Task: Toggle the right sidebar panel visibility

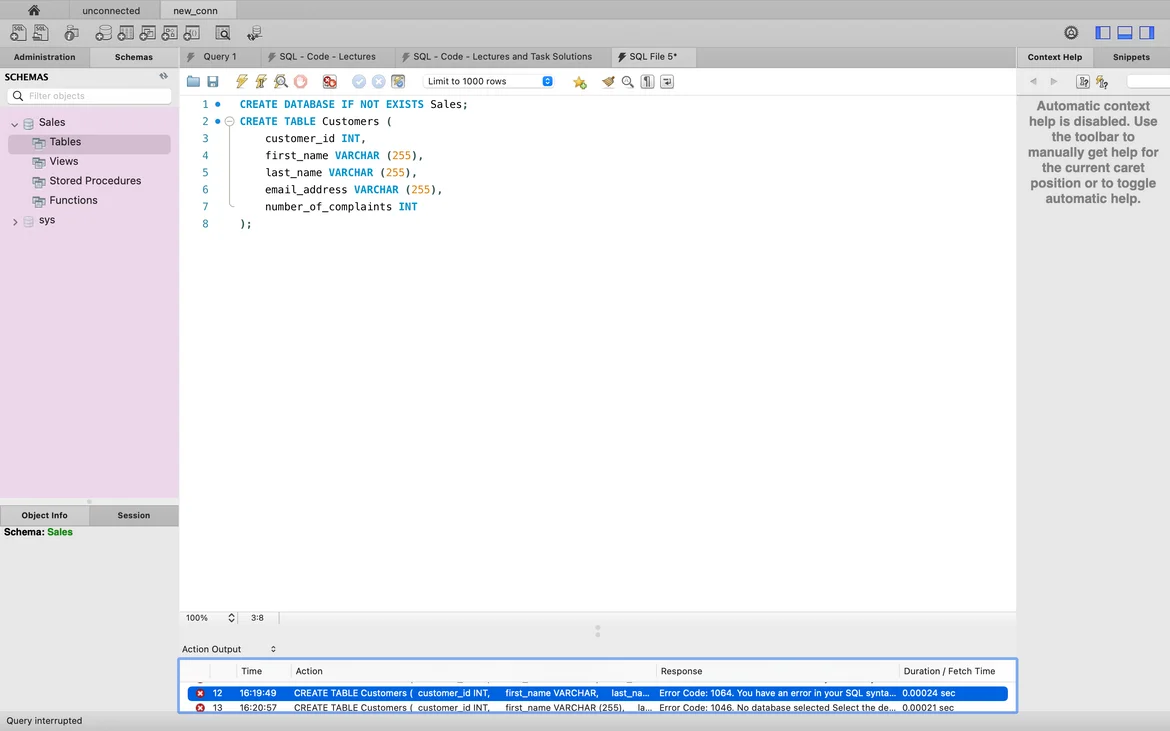Action: click(x=1147, y=33)
